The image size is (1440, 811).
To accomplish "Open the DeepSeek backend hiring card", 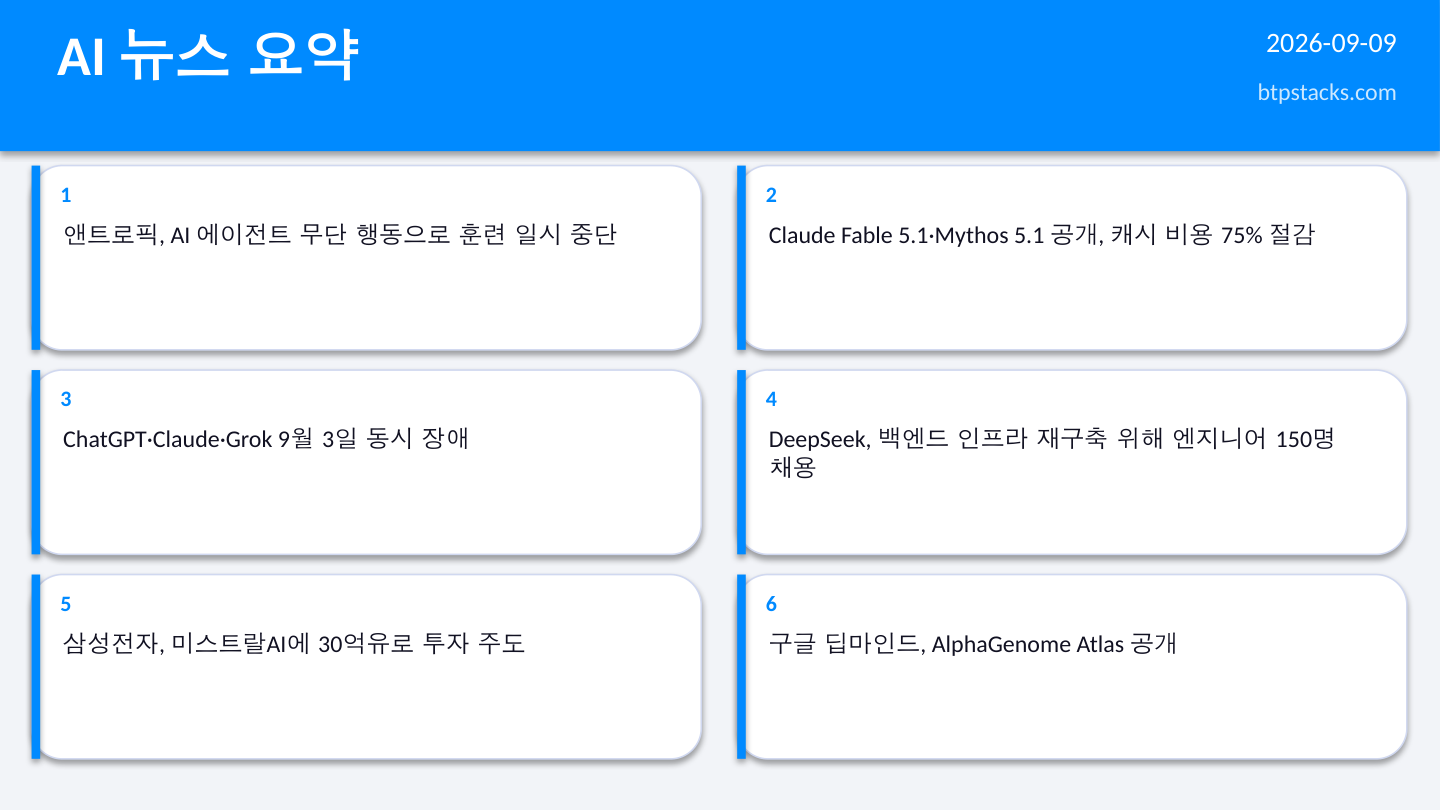I will 1072,462.
